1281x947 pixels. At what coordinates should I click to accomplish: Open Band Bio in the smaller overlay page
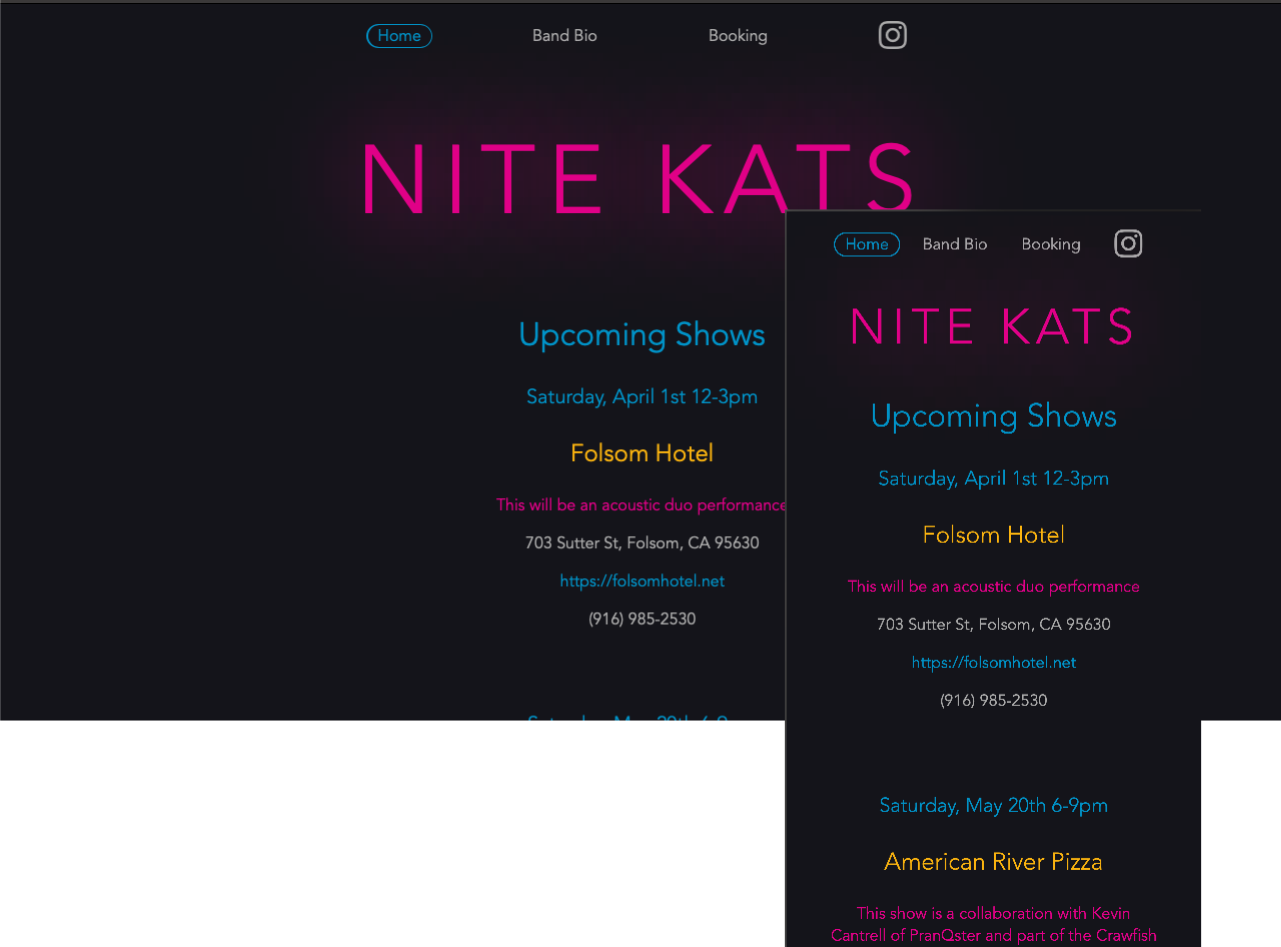[954, 245]
